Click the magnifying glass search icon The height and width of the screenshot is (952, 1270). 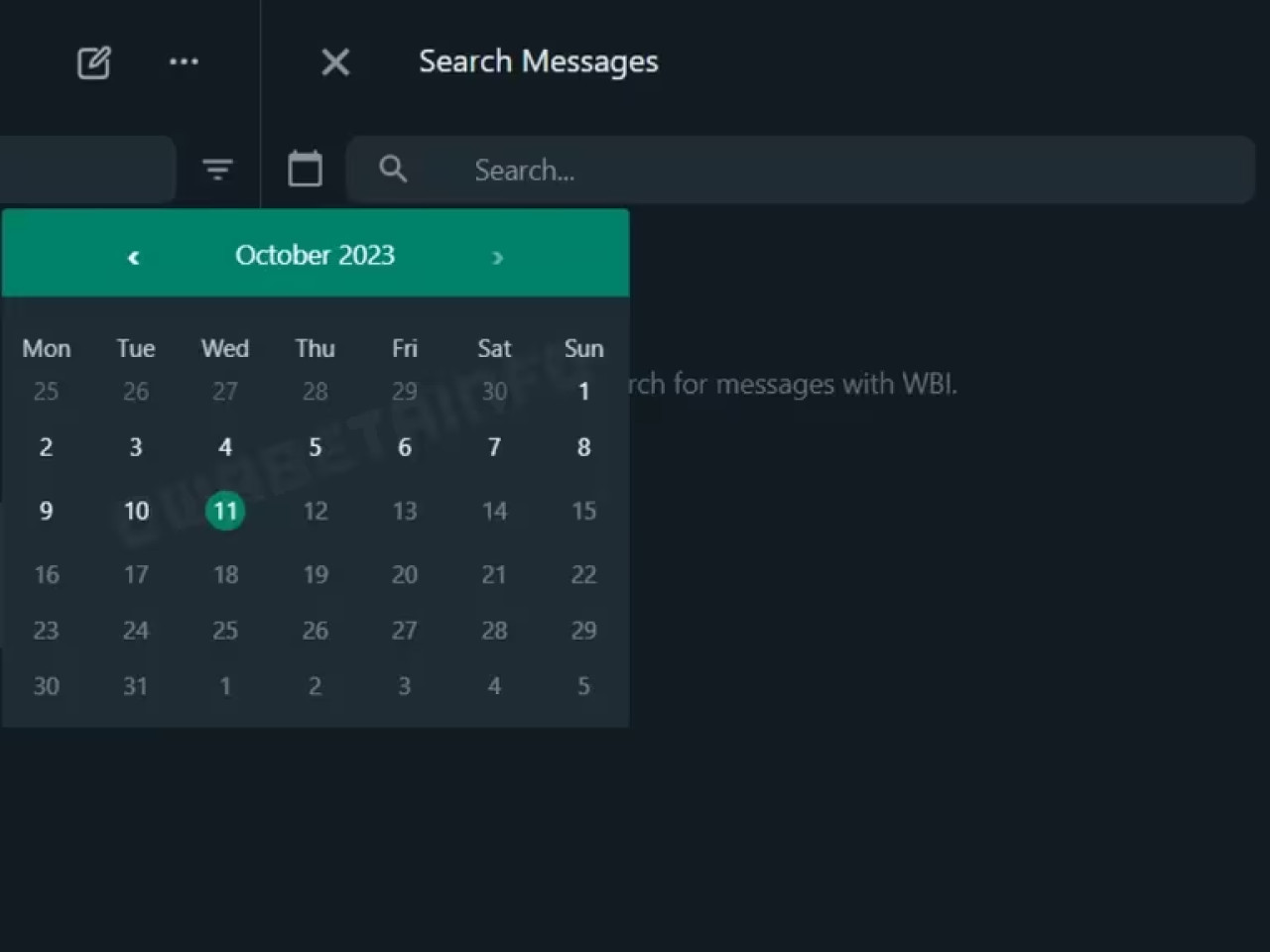click(393, 169)
